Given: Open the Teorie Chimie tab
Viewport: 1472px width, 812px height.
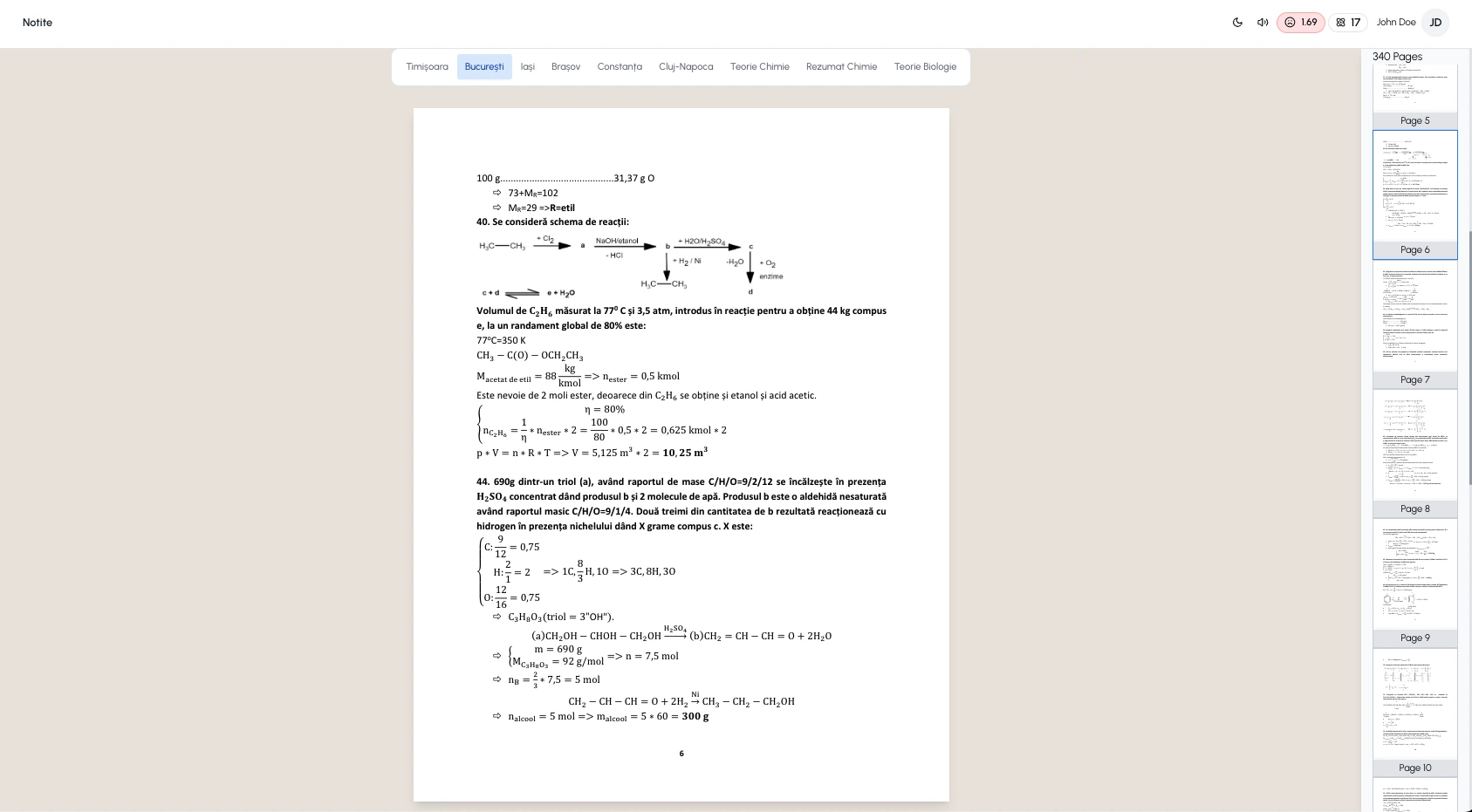Looking at the screenshot, I should coord(760,66).
